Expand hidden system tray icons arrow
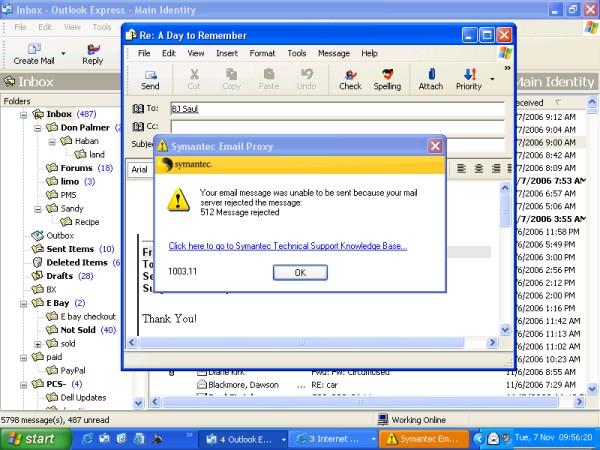The image size is (600, 450). pos(478,439)
